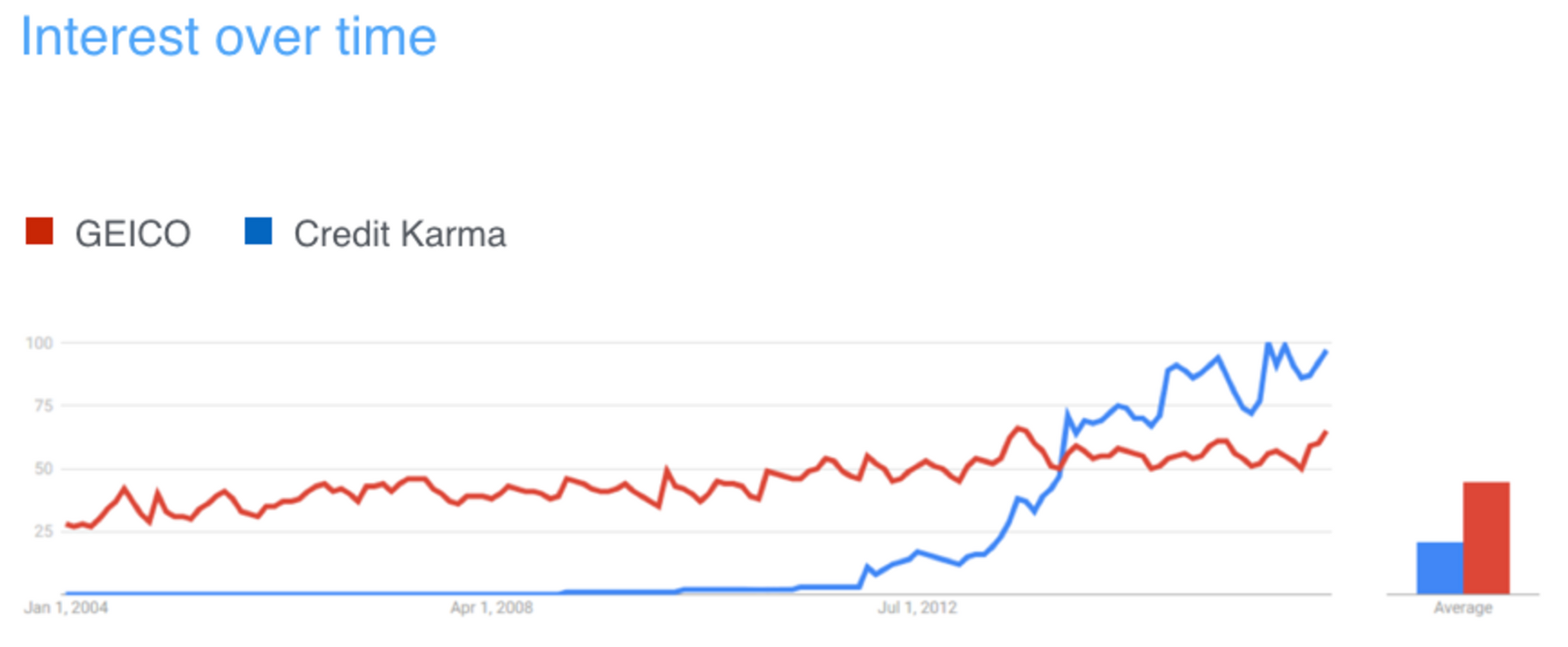The height and width of the screenshot is (647, 1568).
Task: Click the red Average bar
Action: pyautogui.click(x=1486, y=537)
